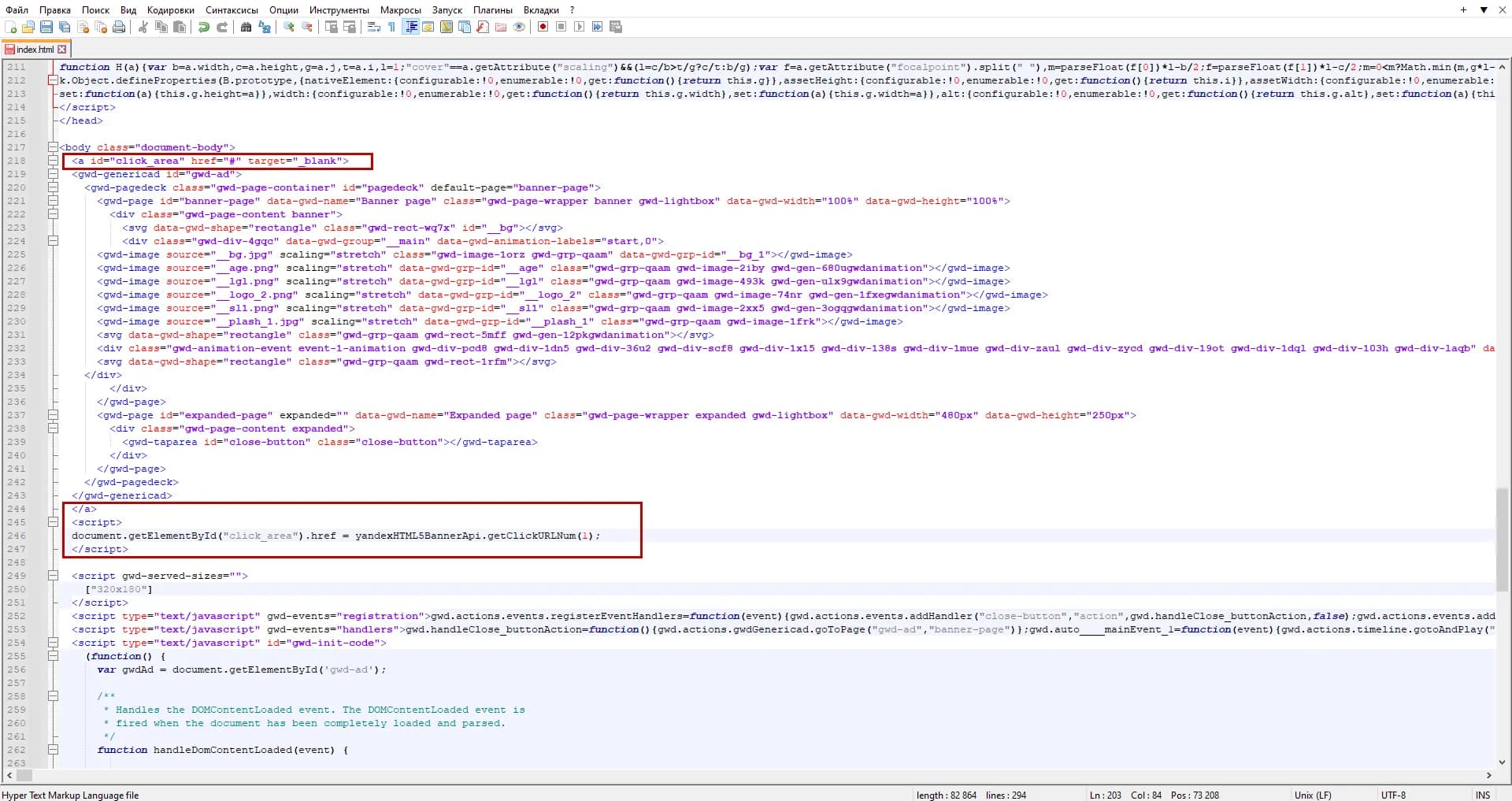Click the Stop macro recording icon

(561, 28)
